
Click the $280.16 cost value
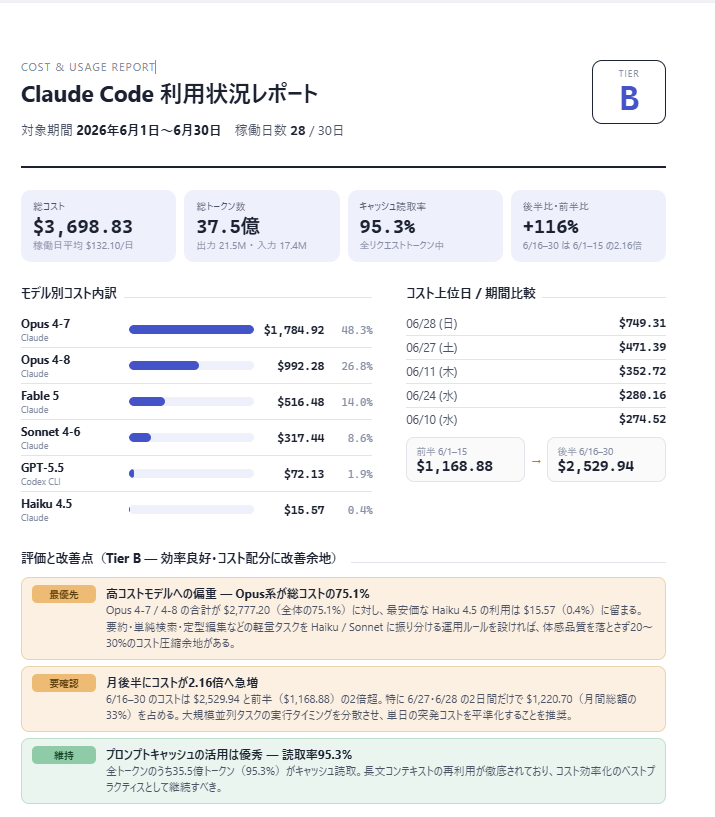642,395
